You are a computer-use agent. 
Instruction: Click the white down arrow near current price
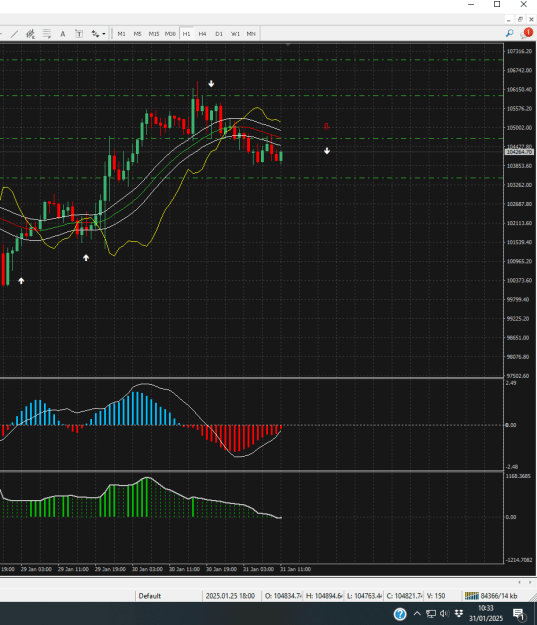327,151
